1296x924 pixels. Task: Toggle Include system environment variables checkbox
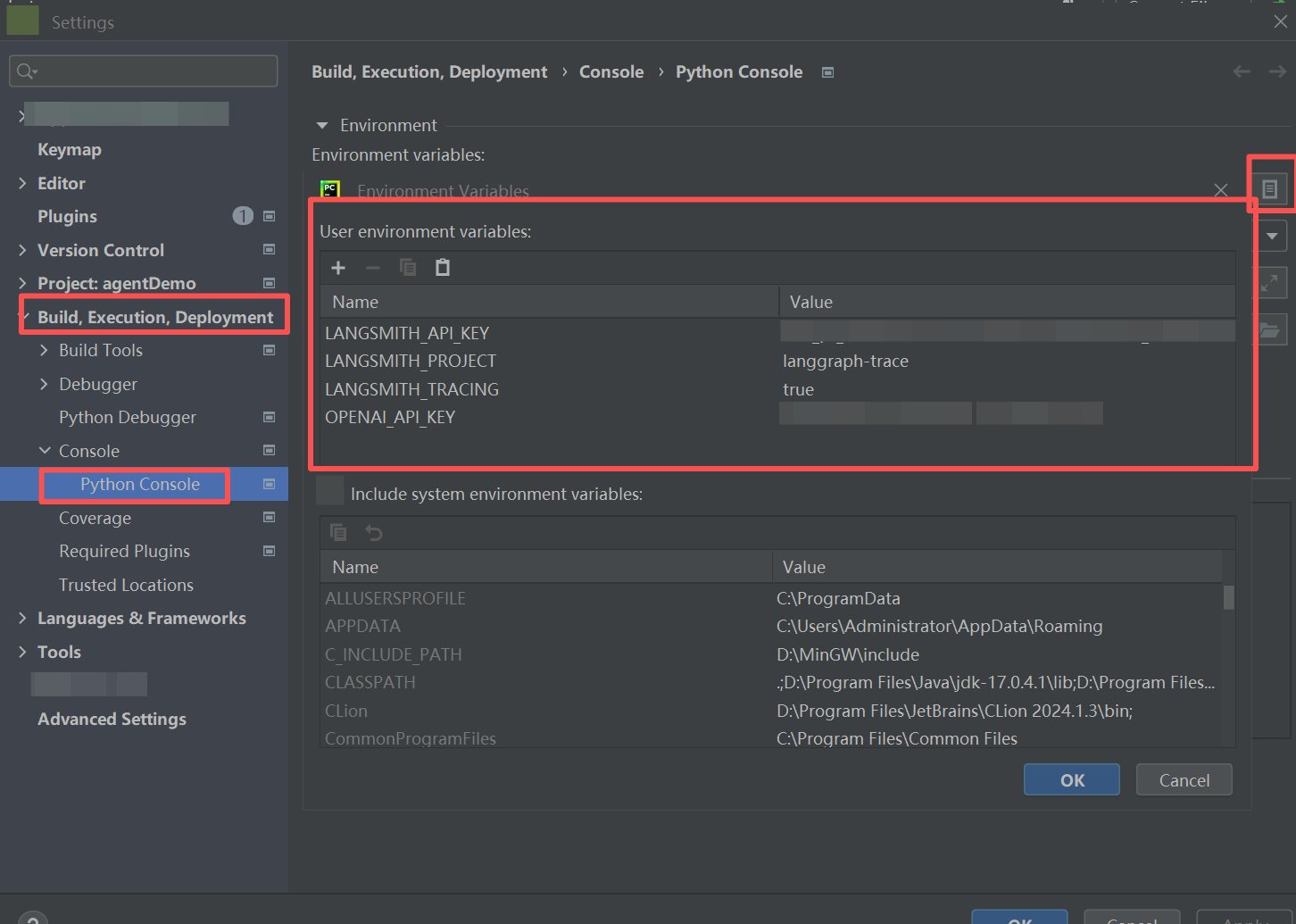point(330,490)
